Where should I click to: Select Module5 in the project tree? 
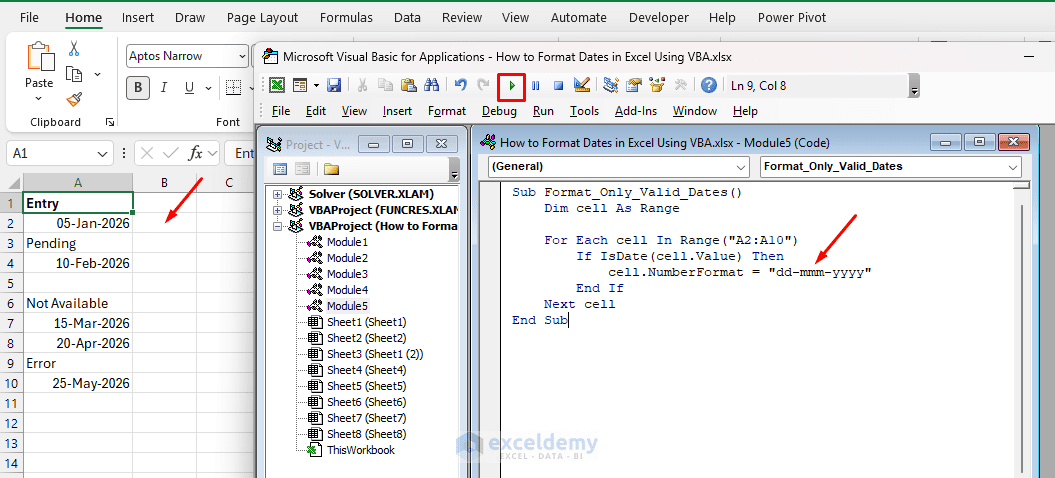click(347, 306)
